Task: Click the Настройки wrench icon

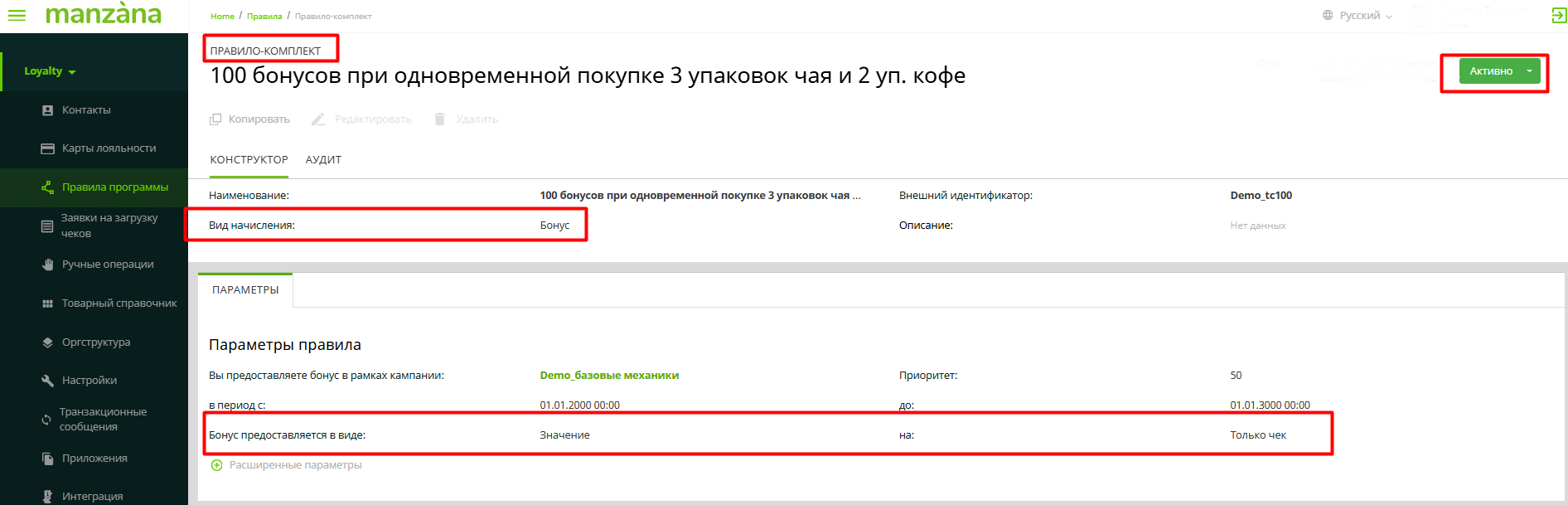Action: tap(47, 381)
